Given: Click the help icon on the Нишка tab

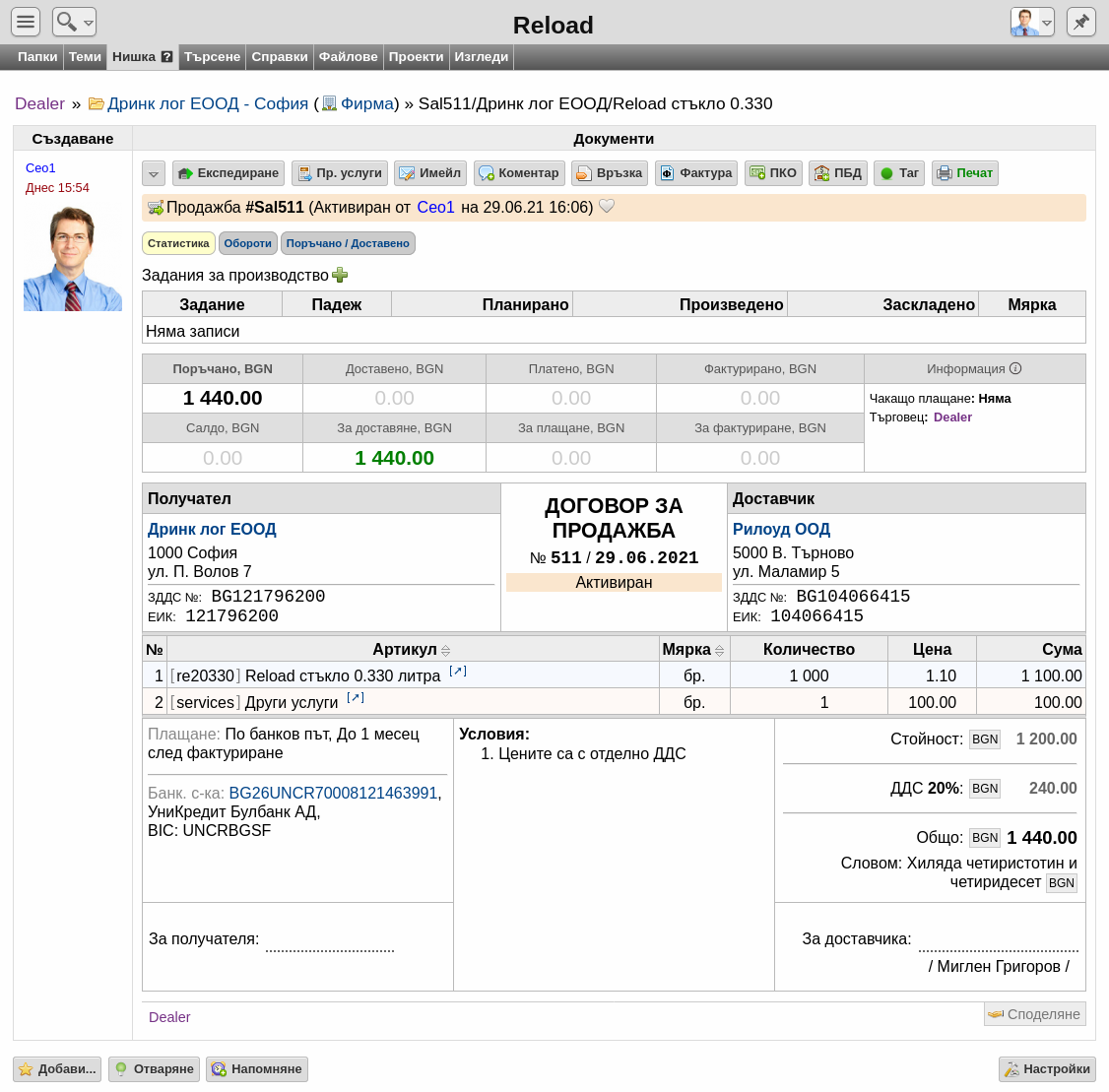Looking at the screenshot, I should click(166, 57).
